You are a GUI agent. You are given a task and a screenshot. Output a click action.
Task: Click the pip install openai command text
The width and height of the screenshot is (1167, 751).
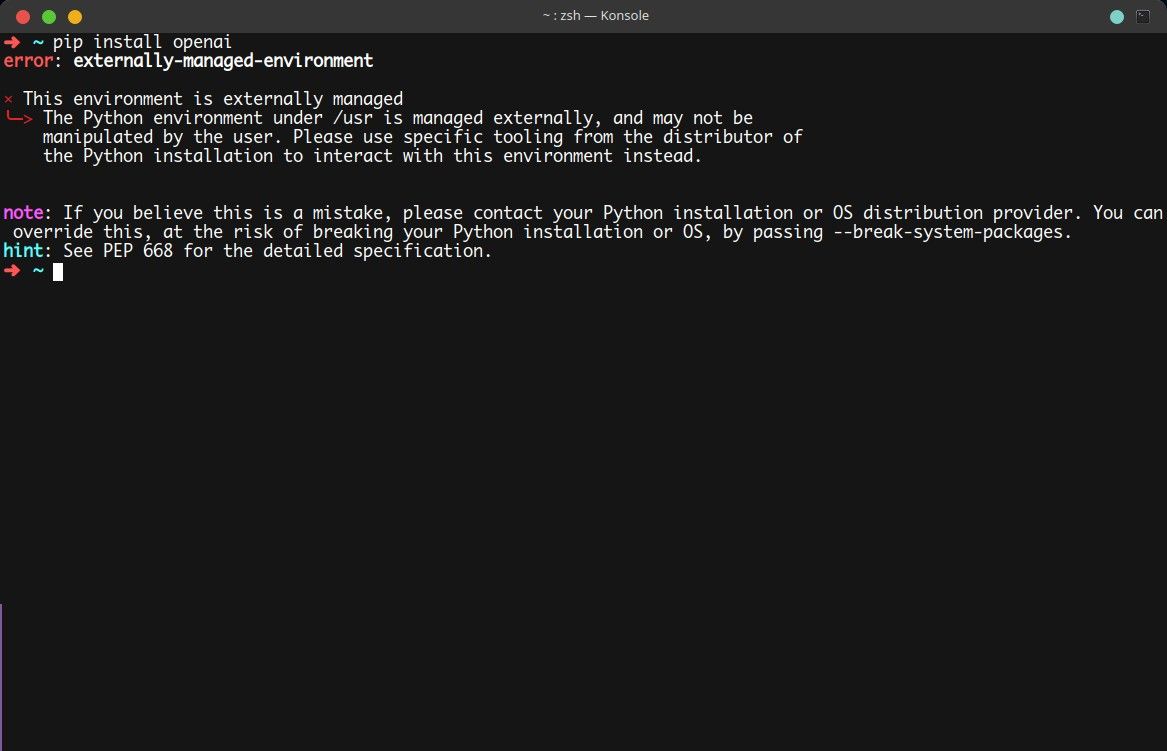tap(145, 41)
